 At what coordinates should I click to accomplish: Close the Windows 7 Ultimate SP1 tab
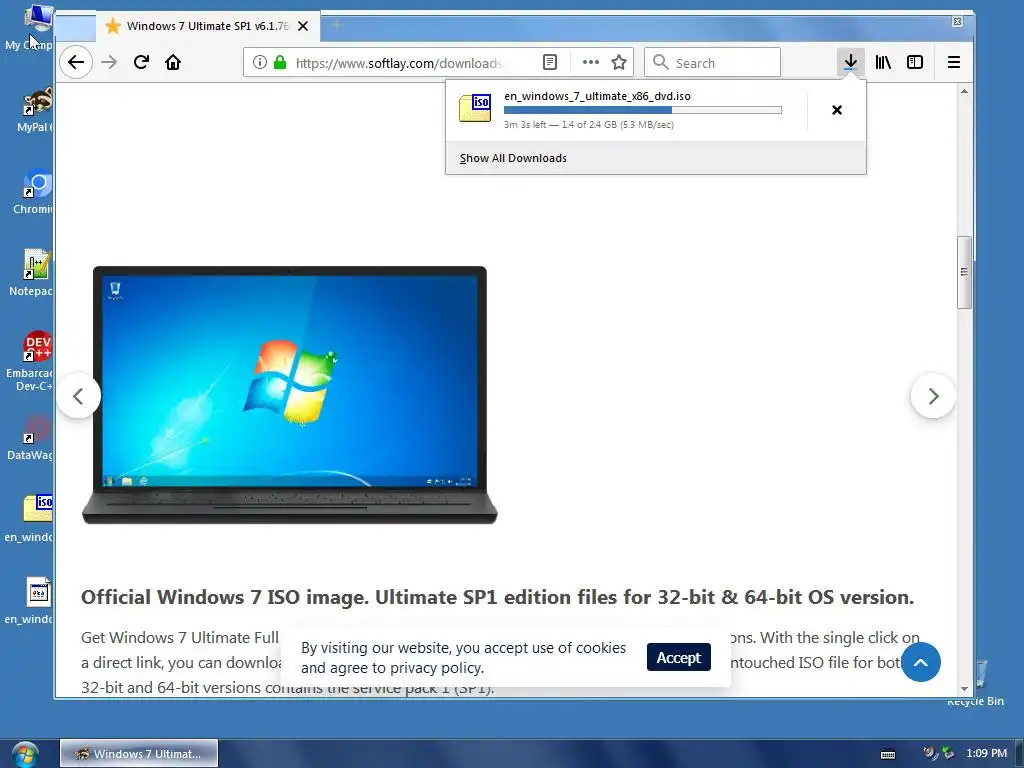[303, 26]
